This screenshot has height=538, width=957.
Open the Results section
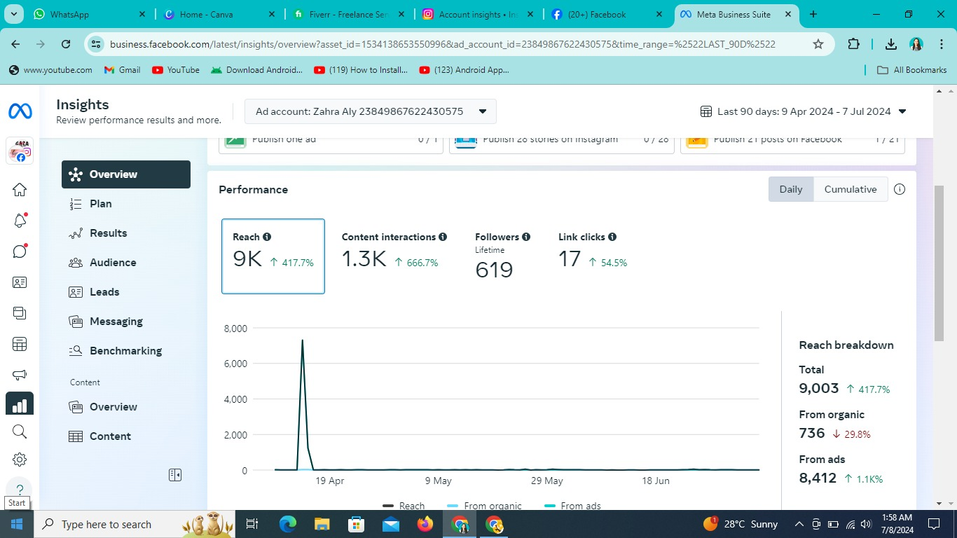[x=126, y=233]
